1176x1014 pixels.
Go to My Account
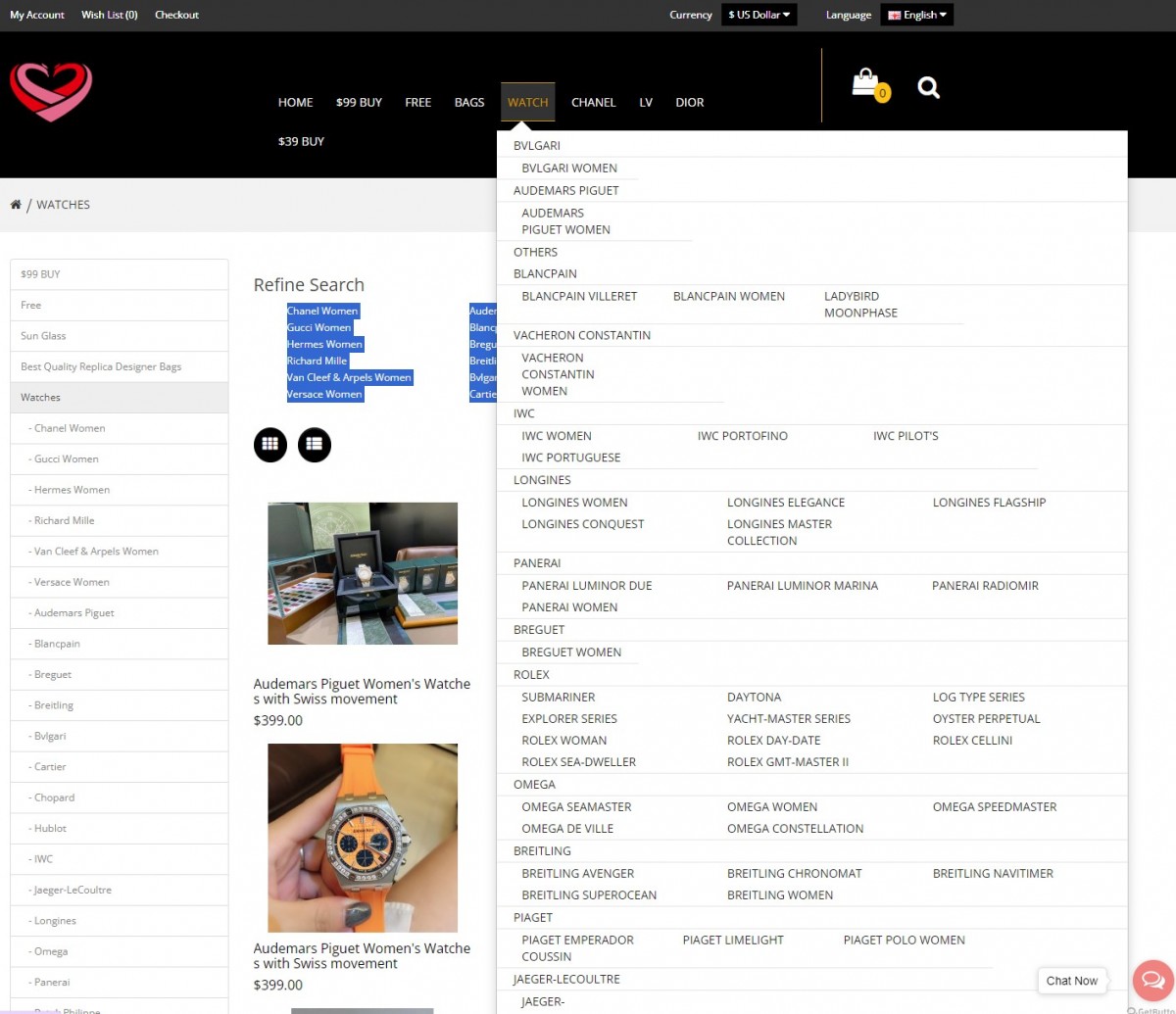[x=37, y=15]
